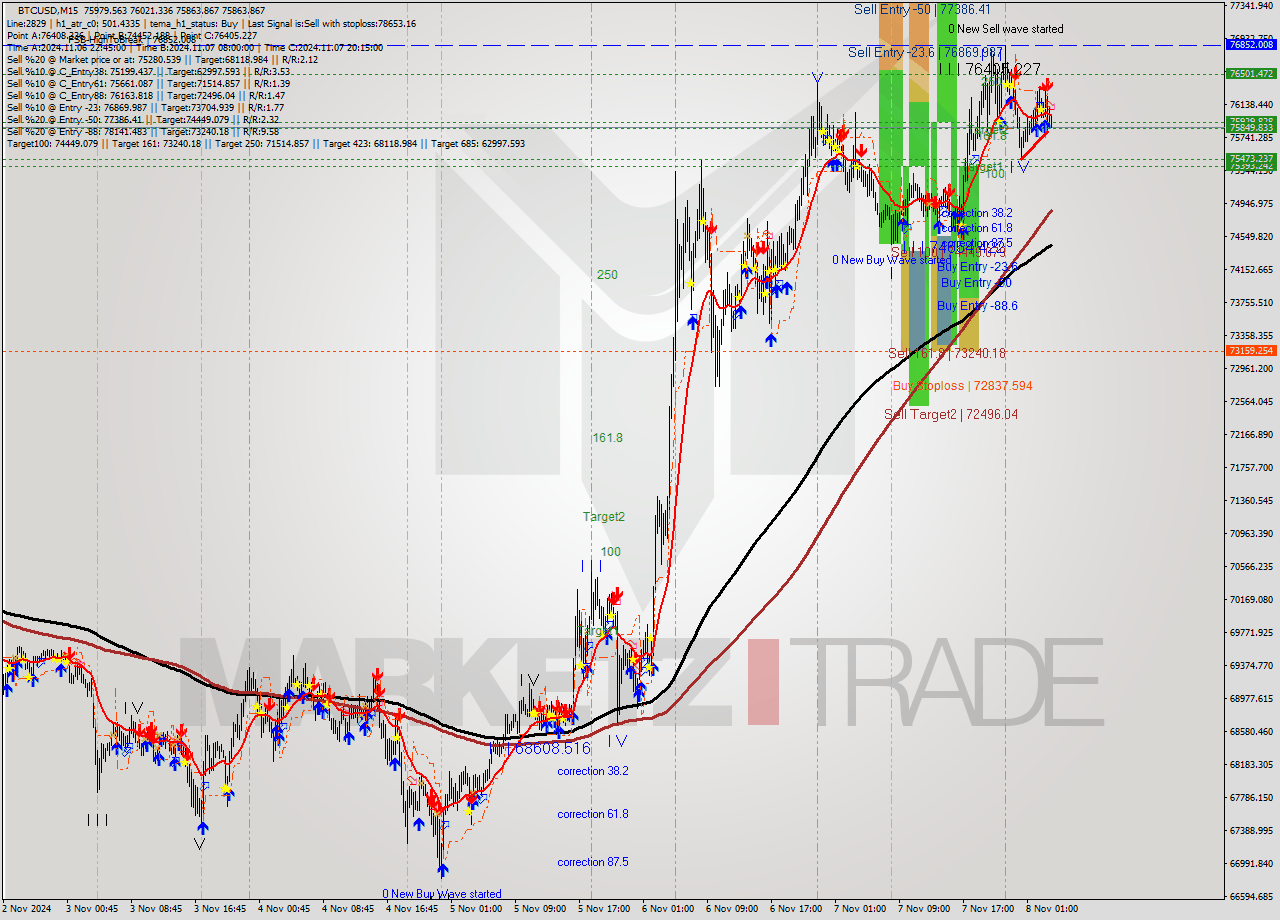Click the 72166.890 price axis value
Screen dimensions: 1280x920
pyautogui.click(x=1252, y=434)
